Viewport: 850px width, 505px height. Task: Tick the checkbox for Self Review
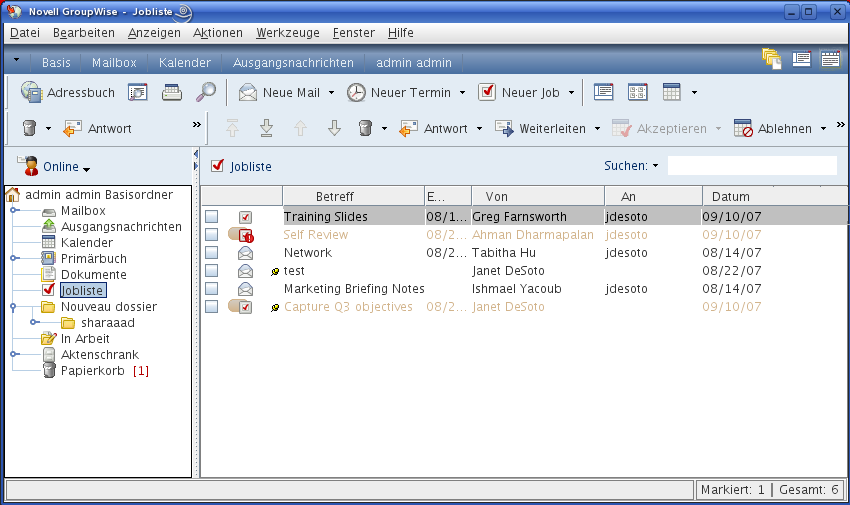click(x=212, y=235)
